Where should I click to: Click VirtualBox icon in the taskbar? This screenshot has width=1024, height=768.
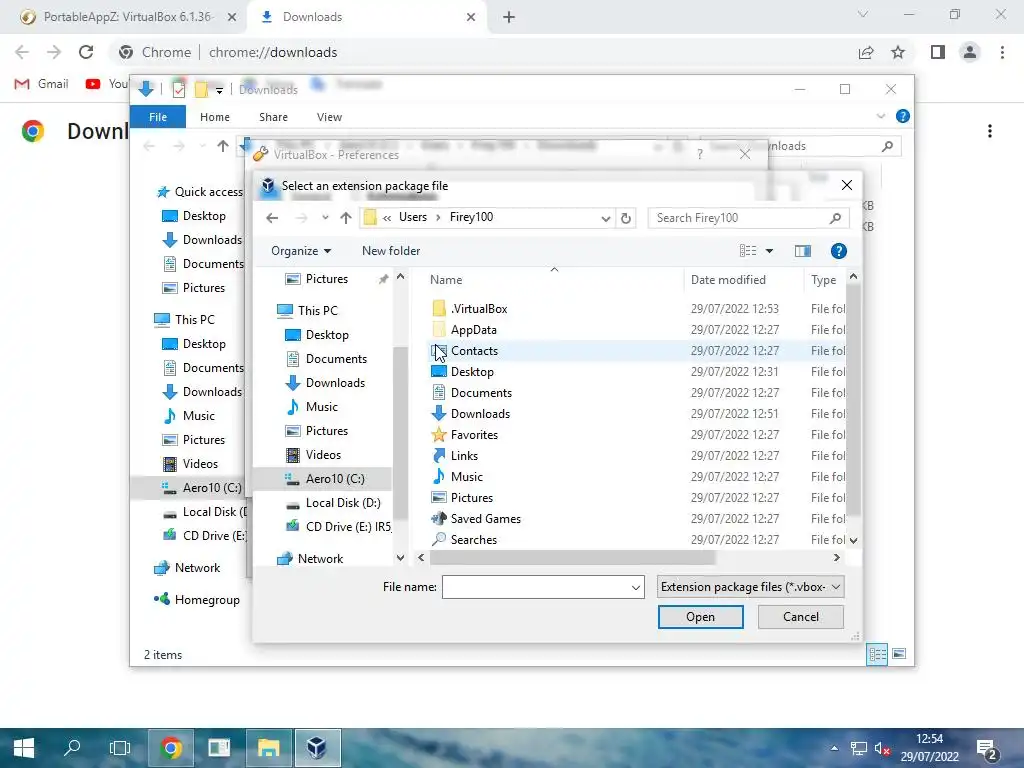[317, 748]
